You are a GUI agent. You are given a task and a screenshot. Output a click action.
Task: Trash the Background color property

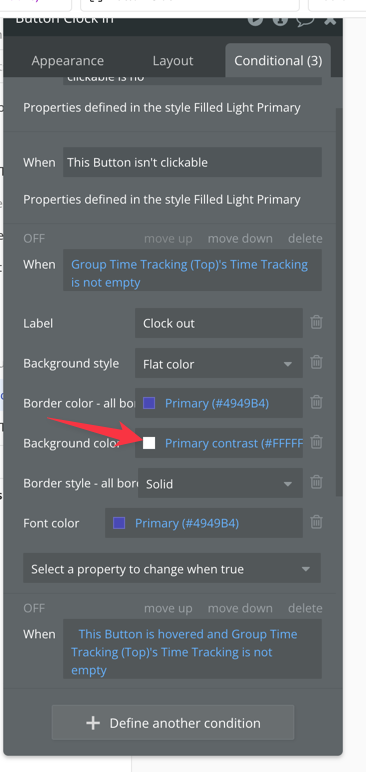click(316, 442)
